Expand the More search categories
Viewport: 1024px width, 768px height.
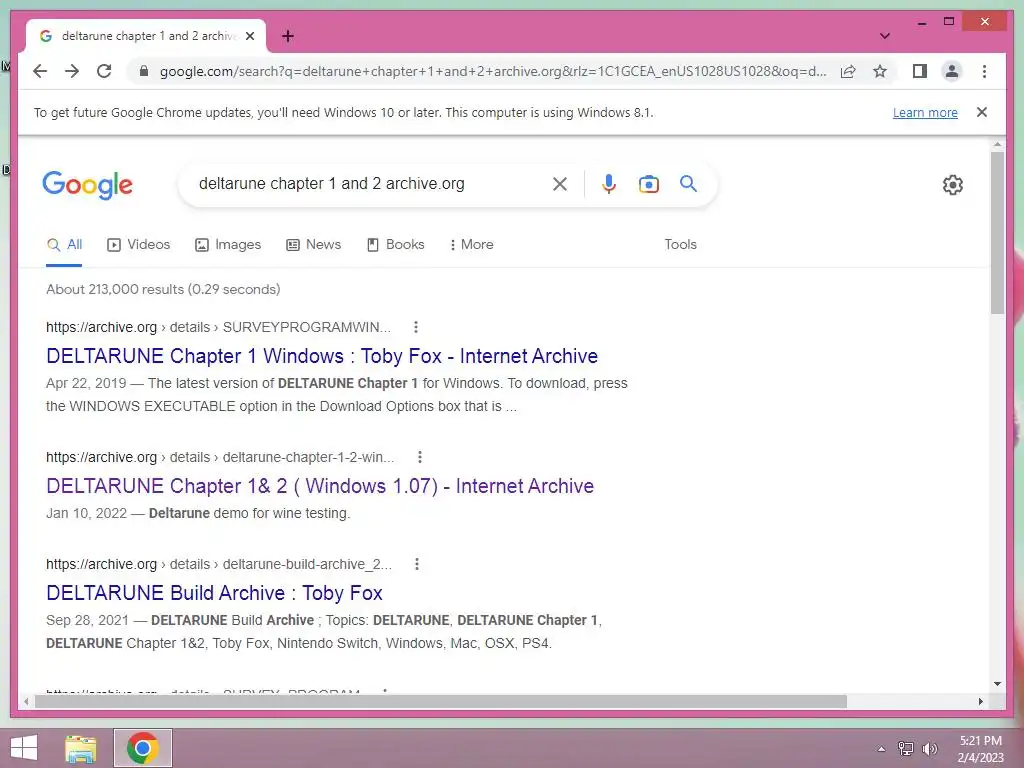472,245
